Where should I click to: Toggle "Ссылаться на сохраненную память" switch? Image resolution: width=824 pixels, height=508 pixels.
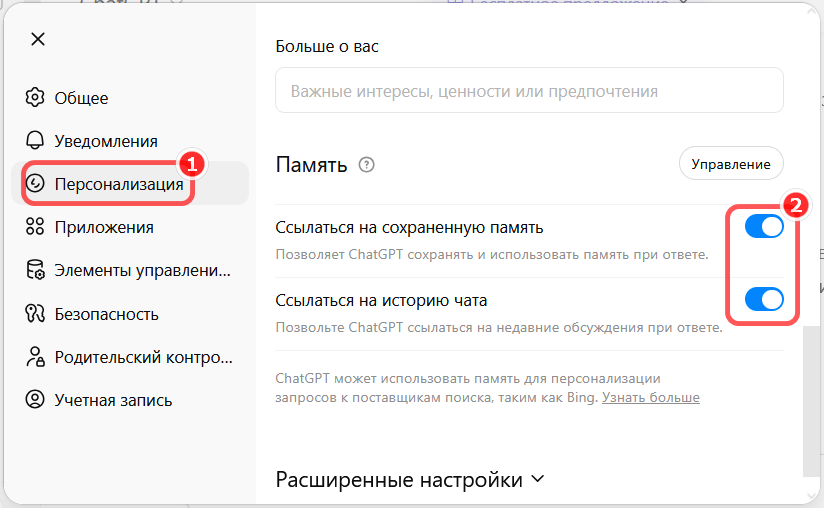click(x=764, y=227)
